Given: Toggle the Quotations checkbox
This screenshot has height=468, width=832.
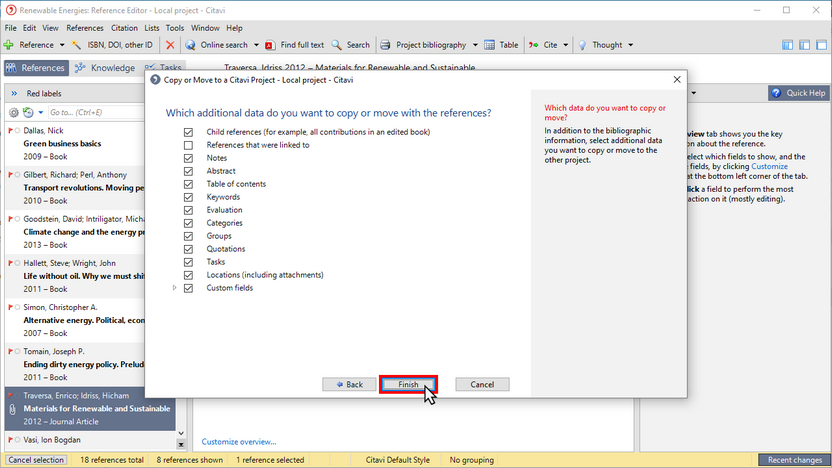Looking at the screenshot, I should tap(188, 249).
